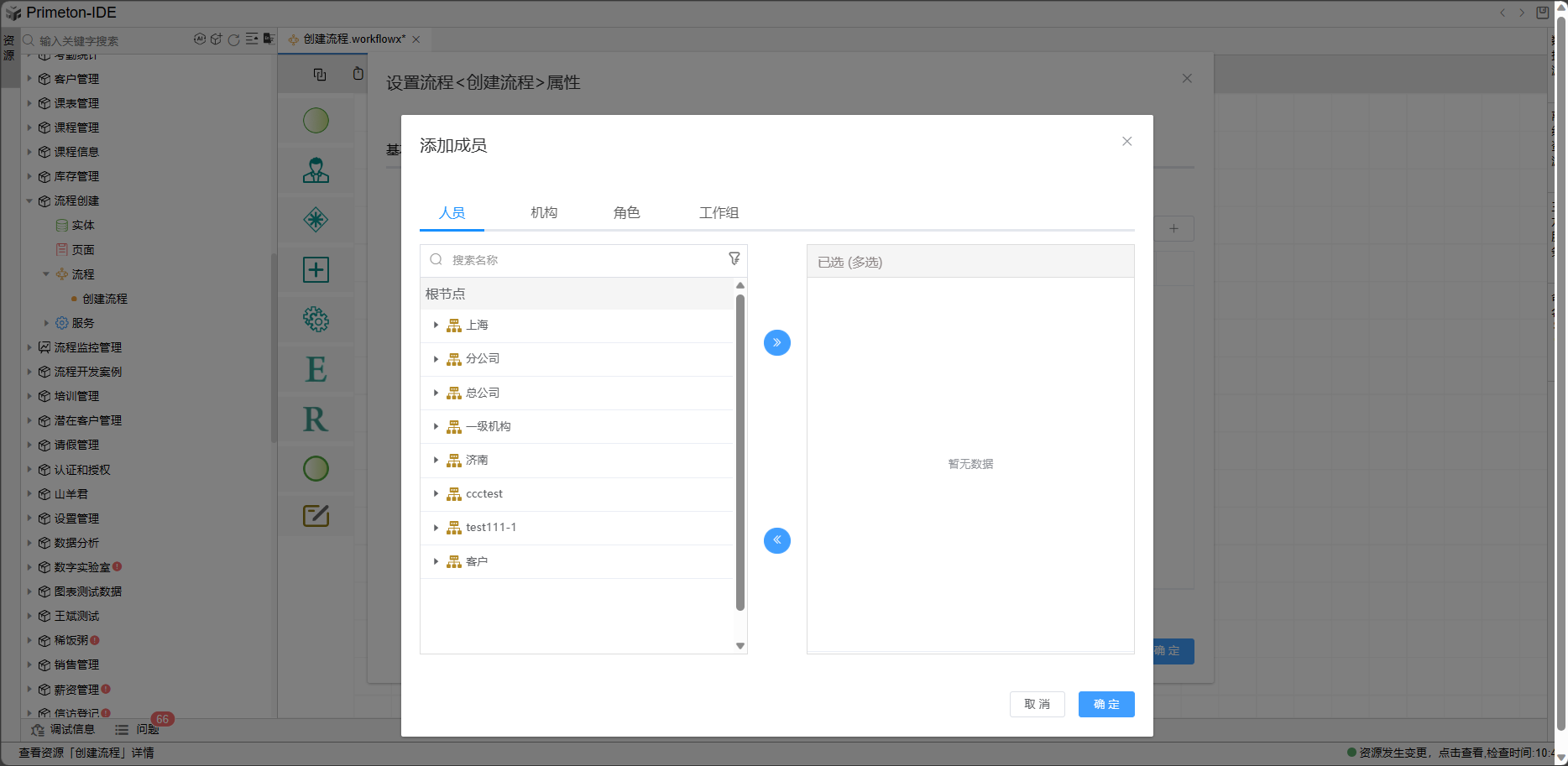Switch to the 角色 tab
The image size is (1568, 766).
(626, 213)
